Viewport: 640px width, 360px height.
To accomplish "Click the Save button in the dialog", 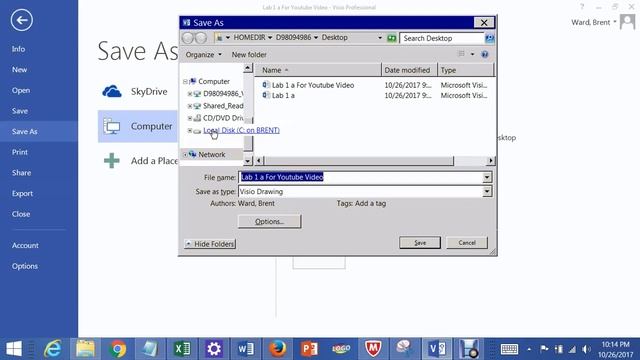I will coord(420,243).
